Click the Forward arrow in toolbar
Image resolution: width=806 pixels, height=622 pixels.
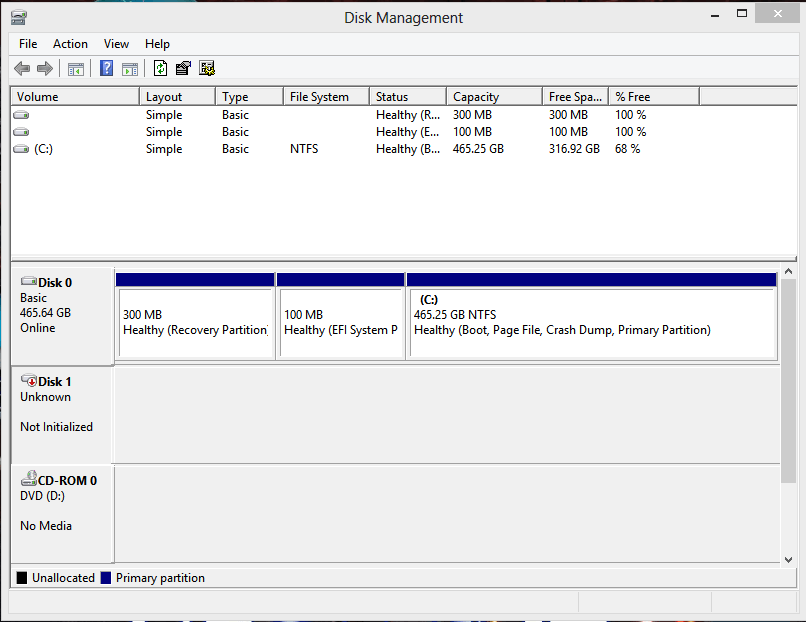[x=45, y=69]
